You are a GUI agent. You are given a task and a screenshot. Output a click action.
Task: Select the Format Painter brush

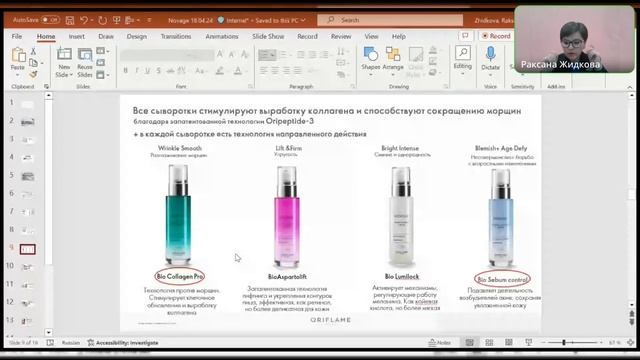[x=33, y=74]
